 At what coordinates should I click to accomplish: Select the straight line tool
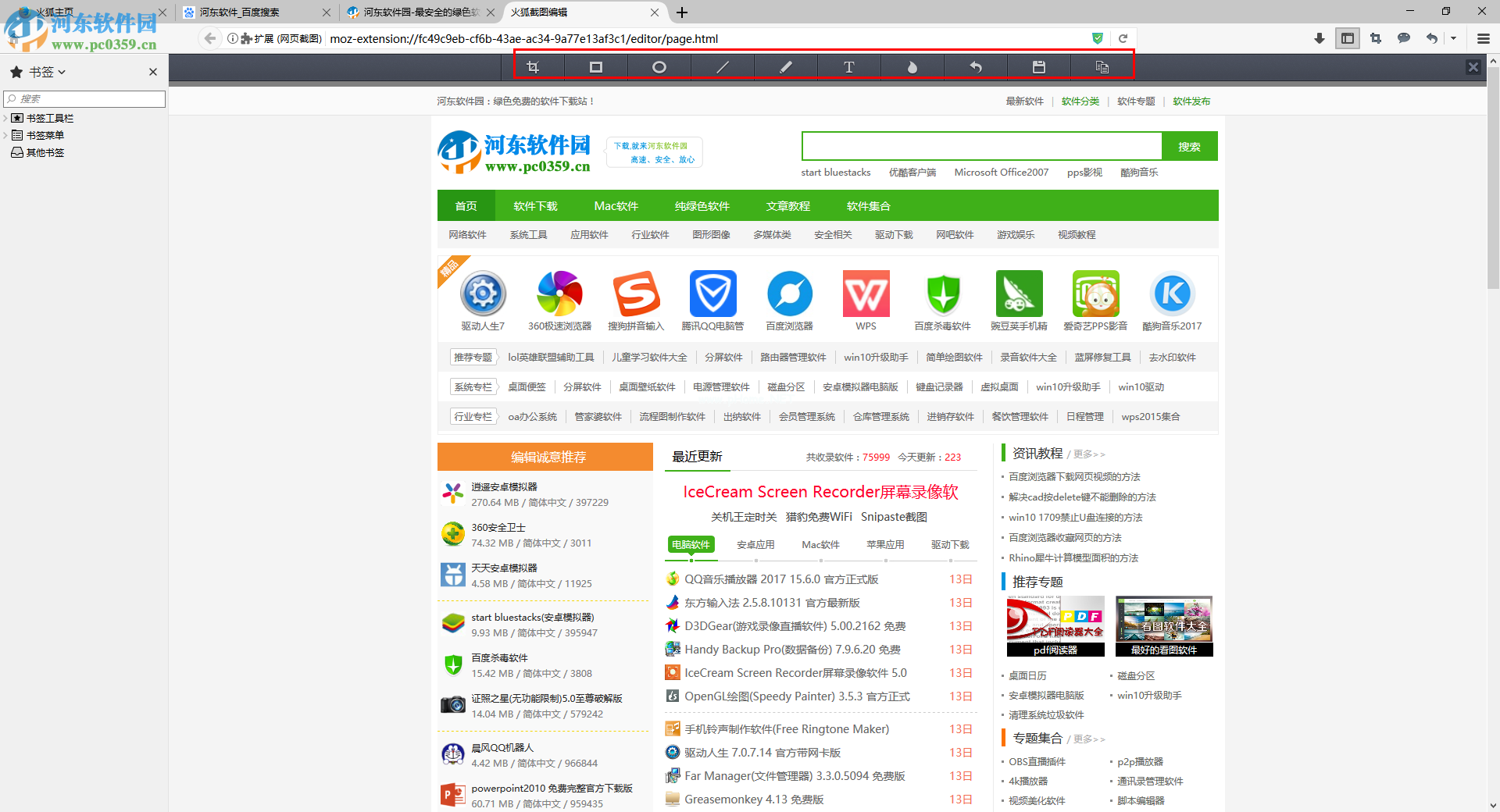[723, 67]
